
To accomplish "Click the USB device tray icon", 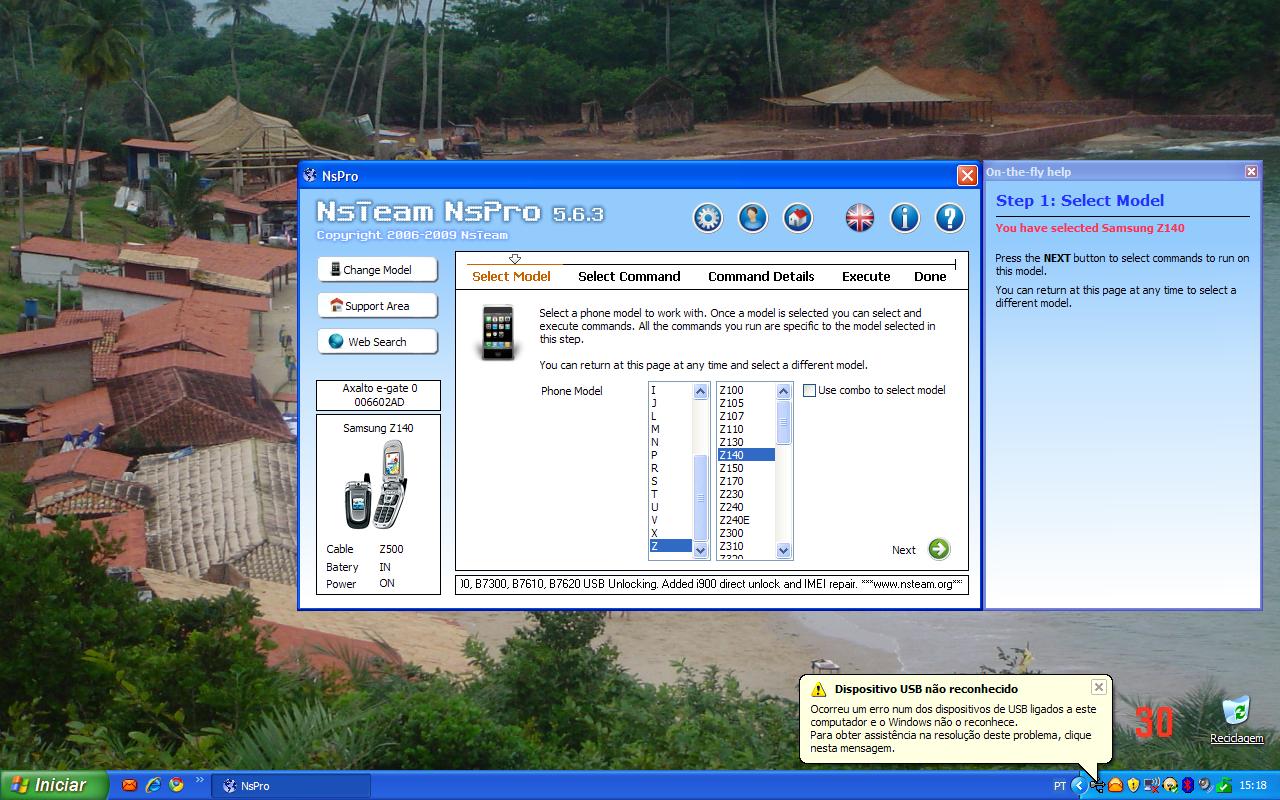I will [x=1097, y=786].
